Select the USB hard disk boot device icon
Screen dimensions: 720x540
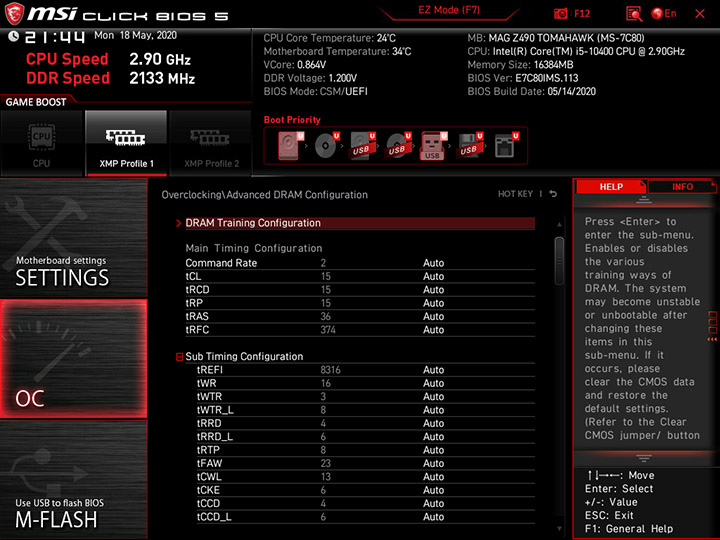(x=362, y=146)
